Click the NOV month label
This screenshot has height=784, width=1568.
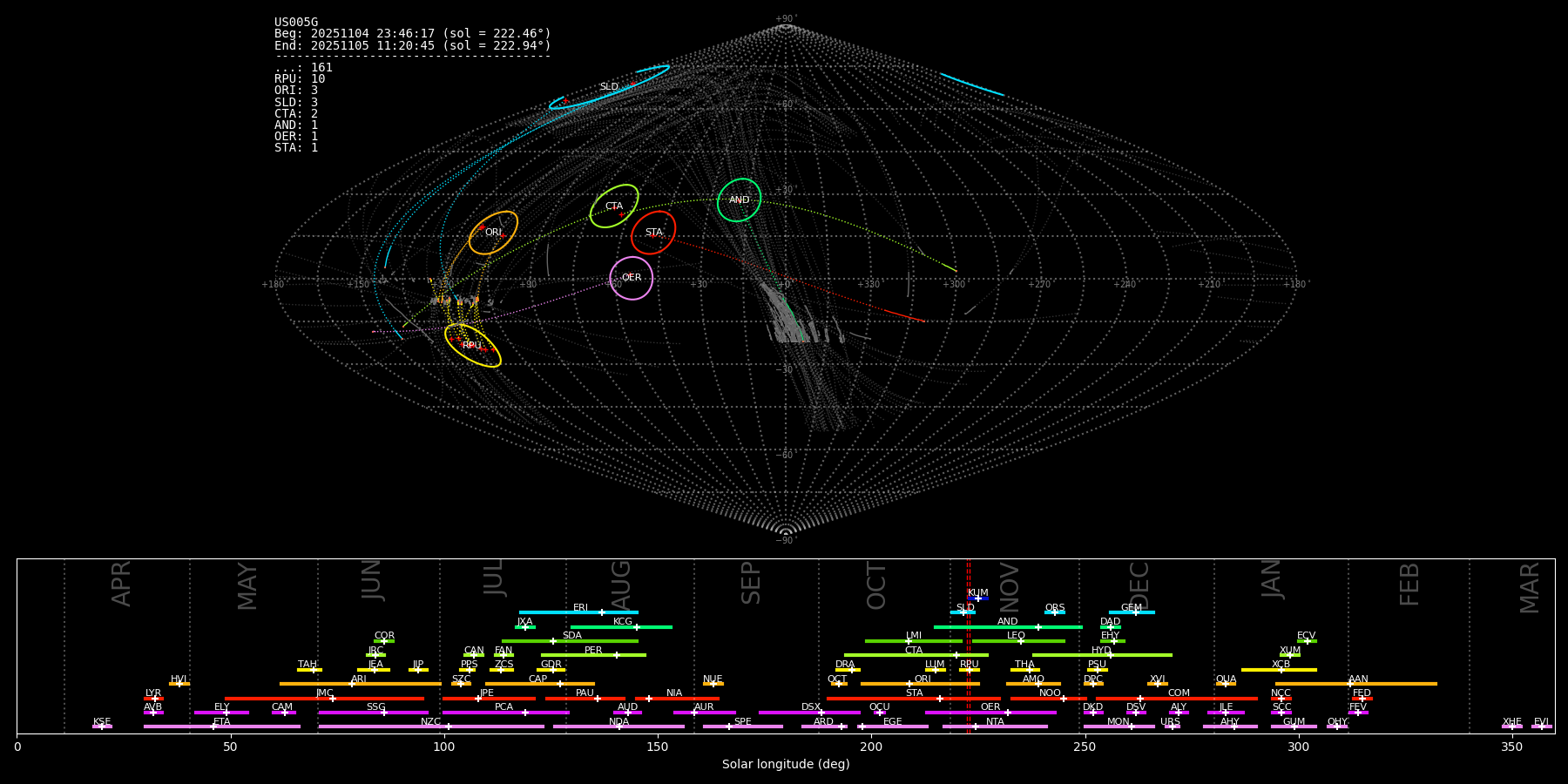(x=1009, y=586)
